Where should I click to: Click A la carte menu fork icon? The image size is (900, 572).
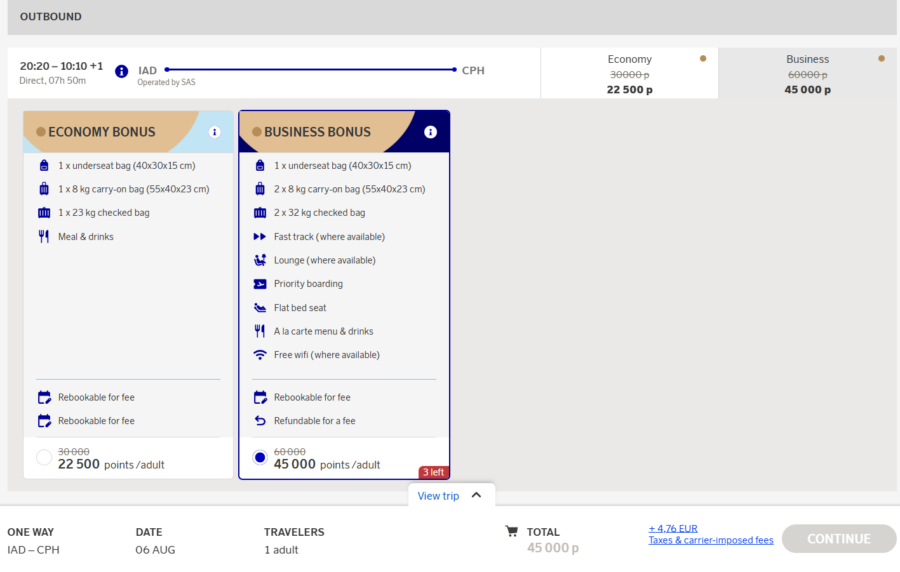click(260, 331)
